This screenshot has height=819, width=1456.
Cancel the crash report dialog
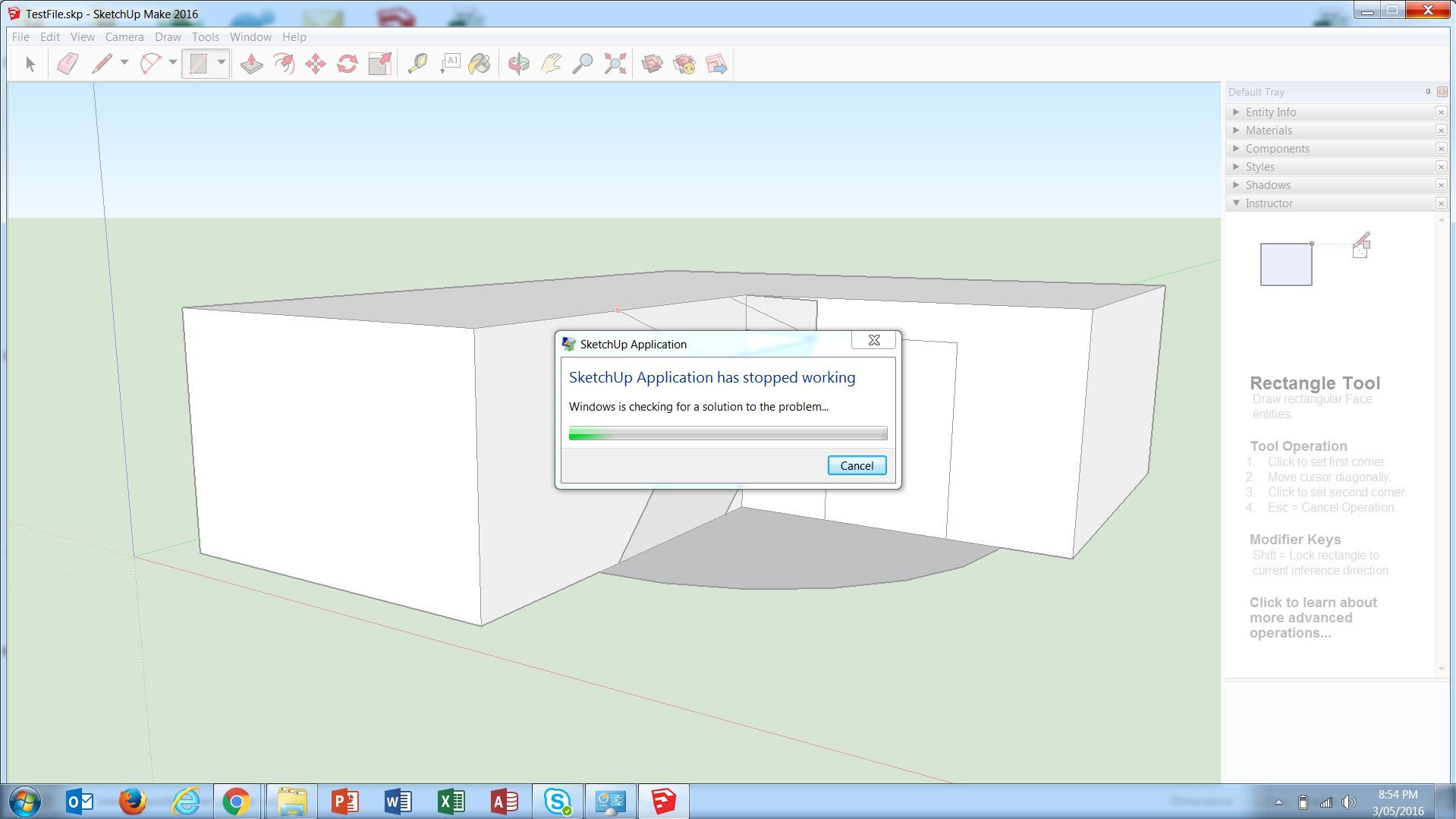click(856, 465)
